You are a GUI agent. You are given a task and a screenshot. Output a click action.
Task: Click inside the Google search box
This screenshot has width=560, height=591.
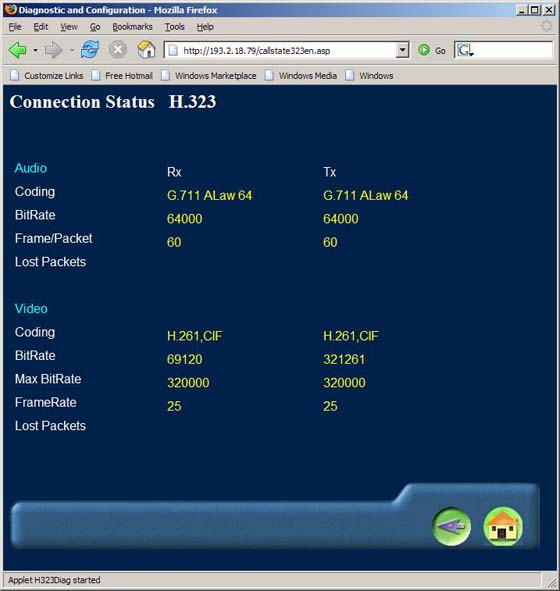click(513, 50)
